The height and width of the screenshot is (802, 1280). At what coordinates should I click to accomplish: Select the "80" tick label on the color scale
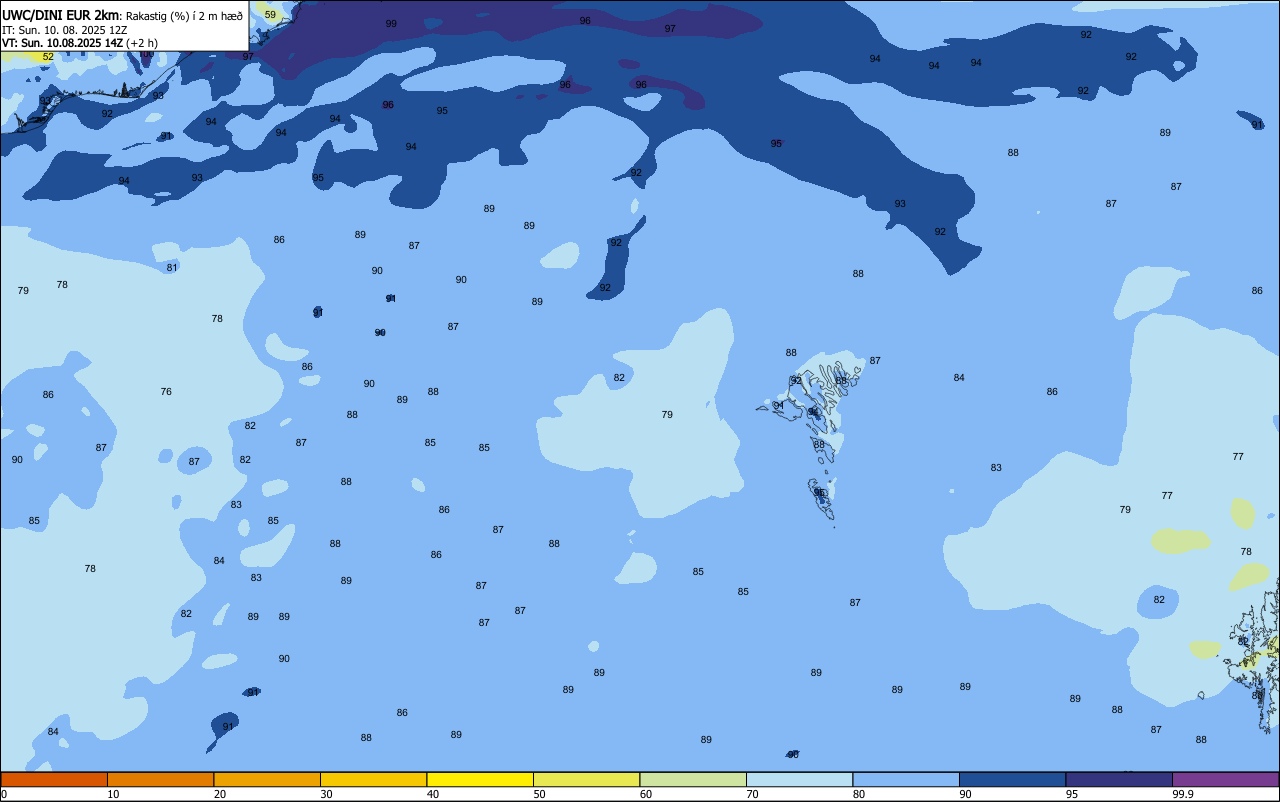click(x=859, y=794)
